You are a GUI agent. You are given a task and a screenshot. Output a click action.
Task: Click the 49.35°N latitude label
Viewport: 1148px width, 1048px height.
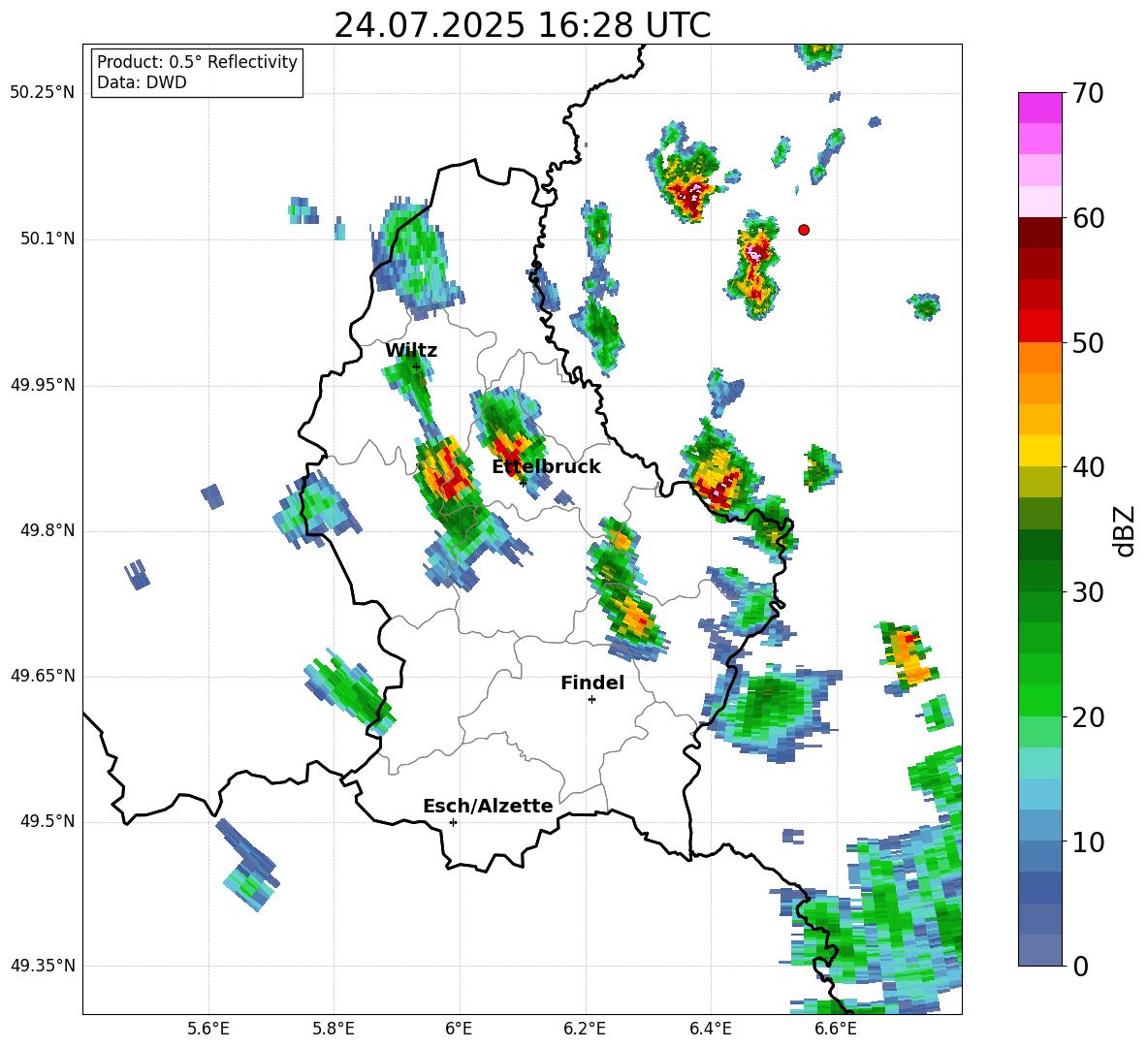[43, 966]
